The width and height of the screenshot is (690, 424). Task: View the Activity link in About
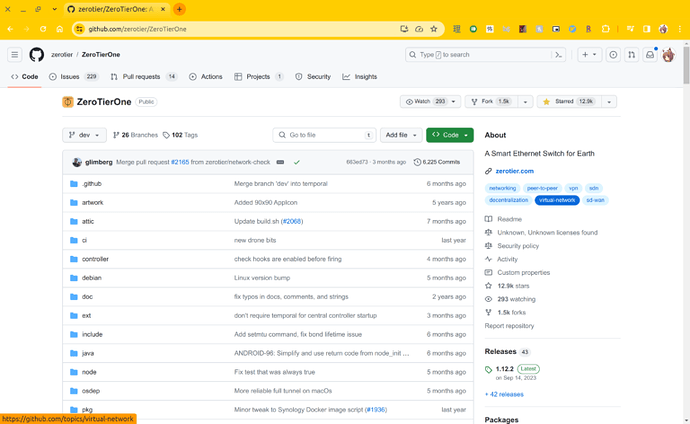coord(507,259)
